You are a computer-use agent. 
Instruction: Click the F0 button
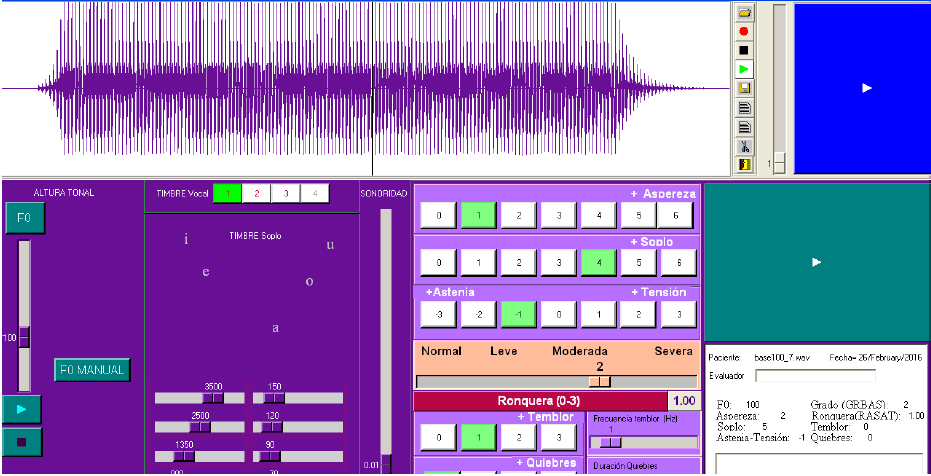(24, 218)
